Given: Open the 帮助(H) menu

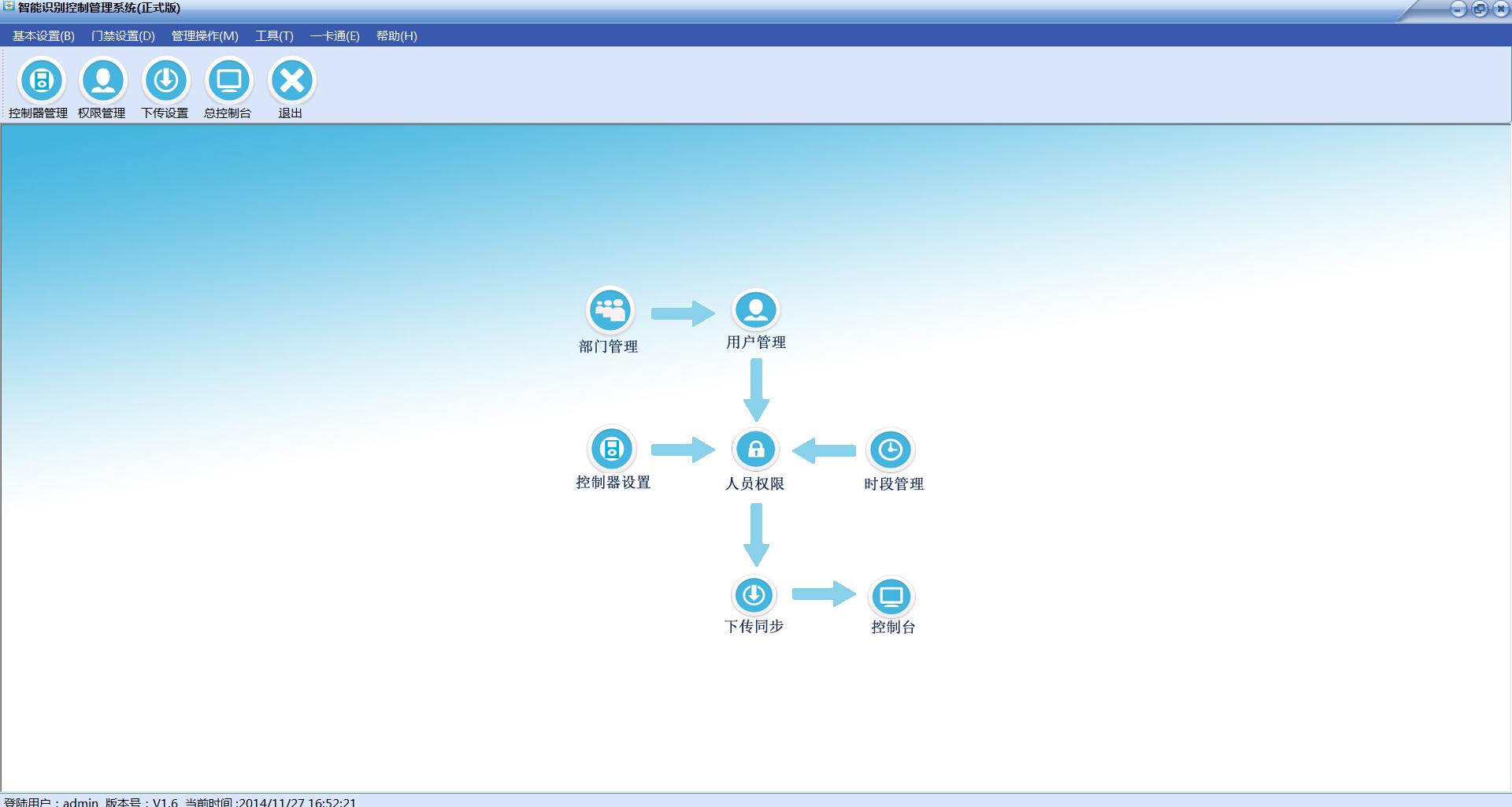Looking at the screenshot, I should point(397,36).
